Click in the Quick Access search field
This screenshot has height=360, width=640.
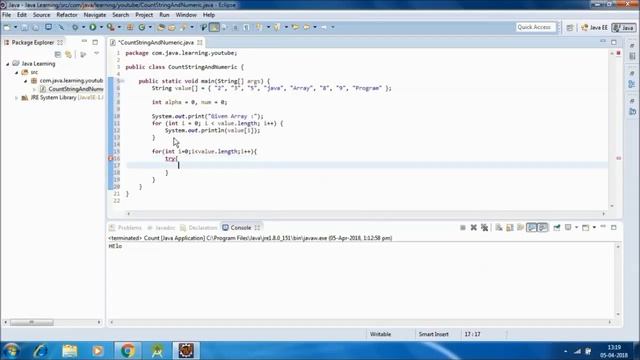536,27
